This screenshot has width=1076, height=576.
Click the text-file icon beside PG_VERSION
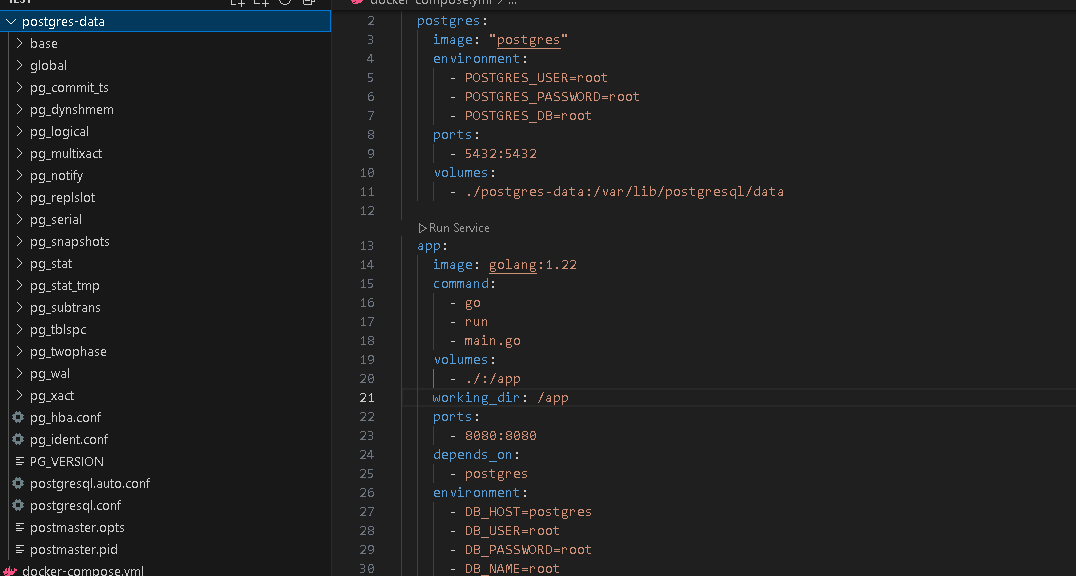coord(19,461)
